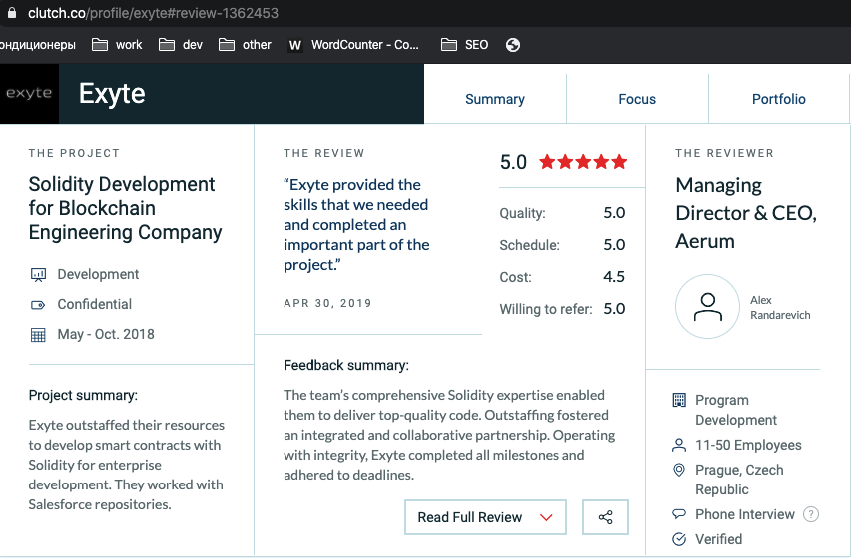The width and height of the screenshot is (851, 558).
Task: Open the WordCounter bookmark
Action: pyautogui.click(x=353, y=45)
